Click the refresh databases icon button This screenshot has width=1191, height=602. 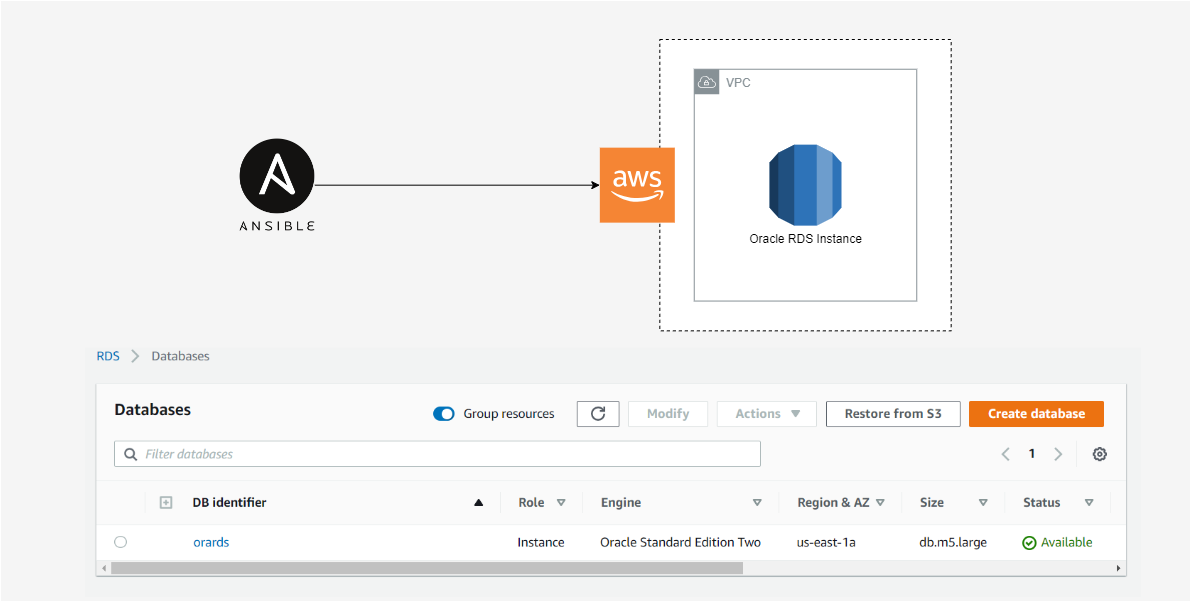point(599,414)
